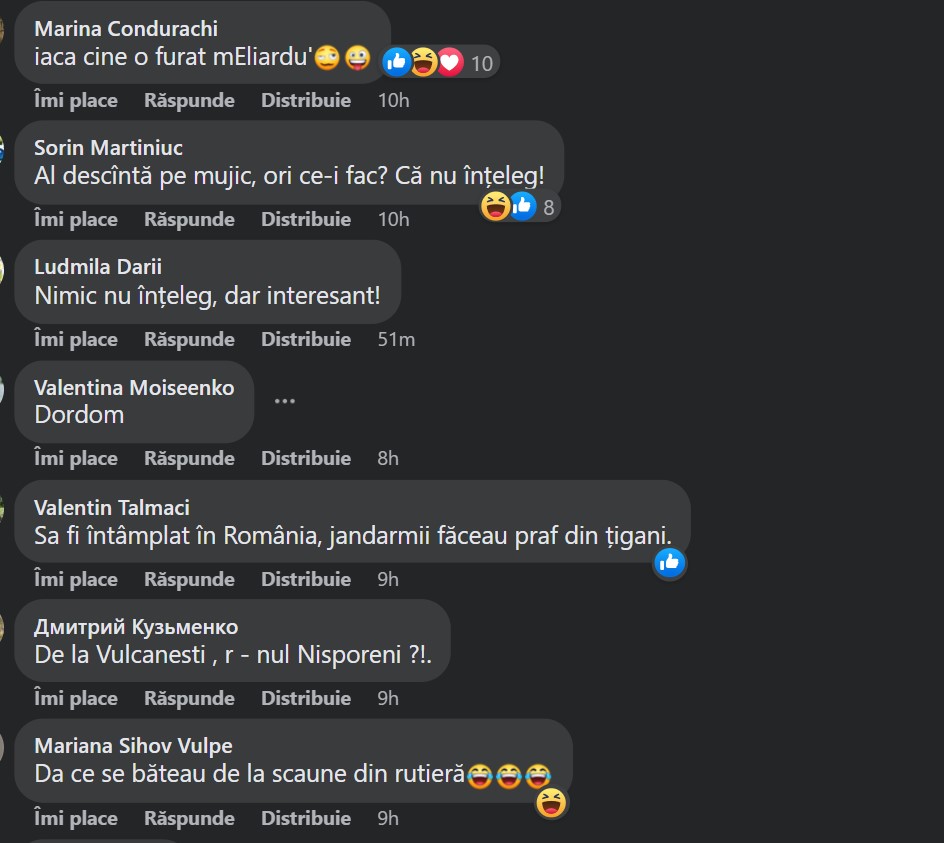This screenshot has width=944, height=843.
Task: Like Дмитрий Кузьменко's comment with Îmi place
Action: (76, 698)
